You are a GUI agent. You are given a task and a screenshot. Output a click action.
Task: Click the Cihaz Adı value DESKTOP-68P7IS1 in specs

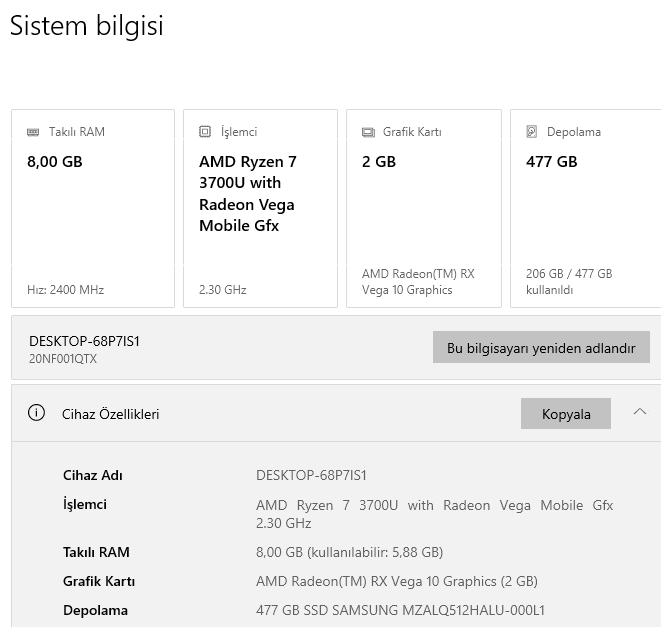click(x=311, y=475)
